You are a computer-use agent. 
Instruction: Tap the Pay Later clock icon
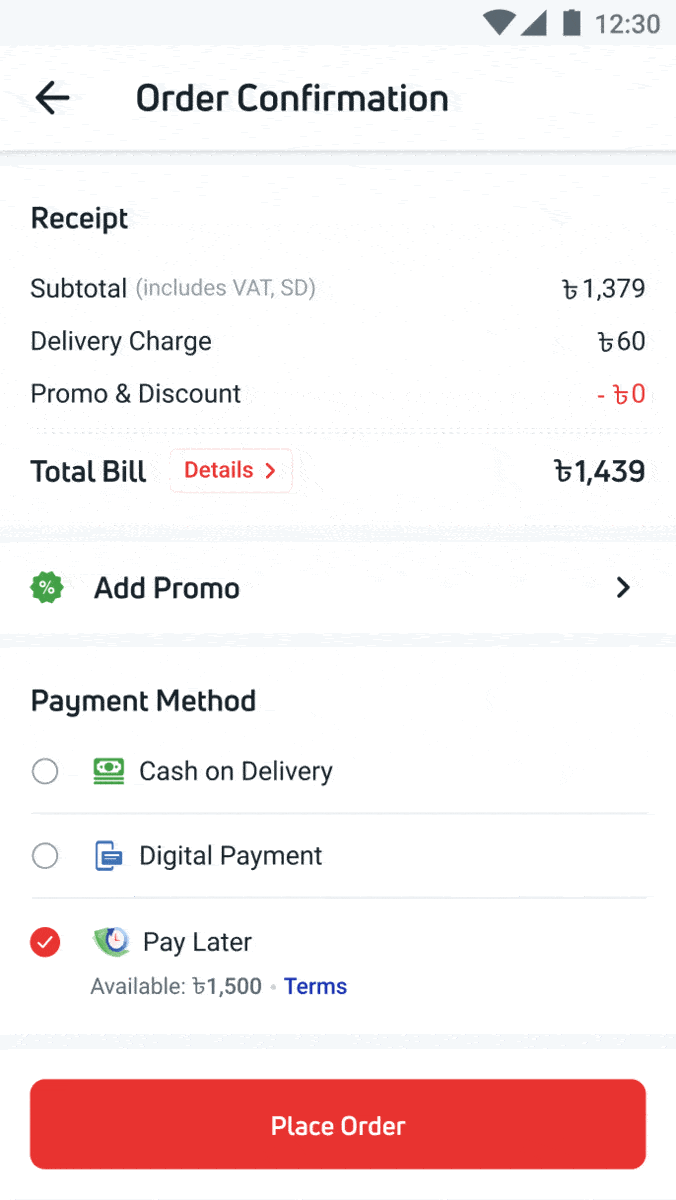pyautogui.click(x=111, y=941)
